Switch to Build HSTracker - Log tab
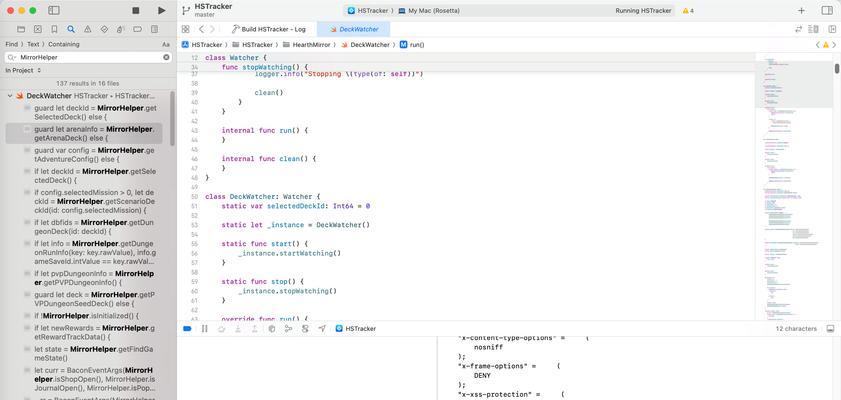The width and height of the screenshot is (841, 400). pyautogui.click(x=269, y=29)
